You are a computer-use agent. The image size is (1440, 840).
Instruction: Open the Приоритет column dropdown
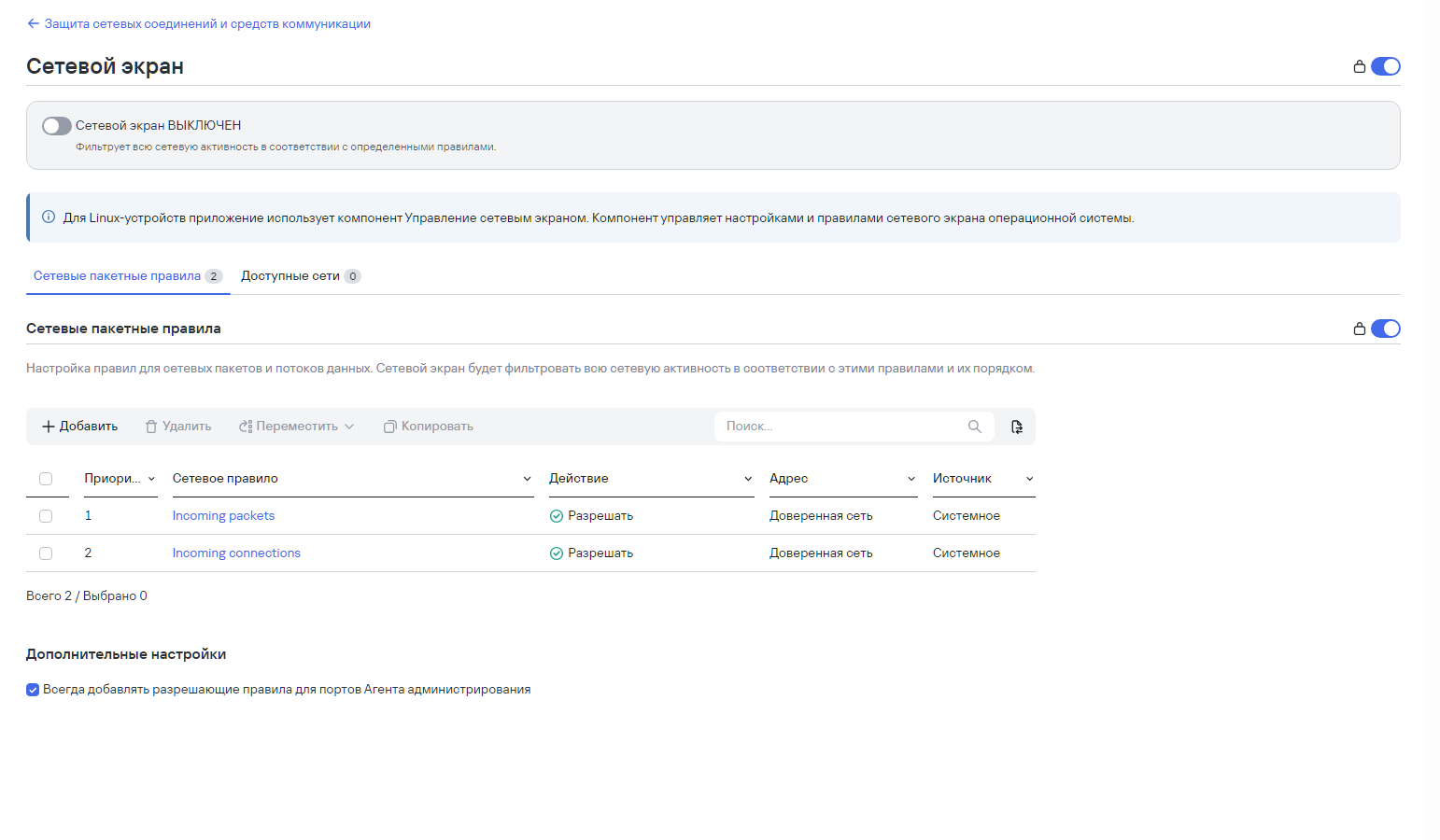pos(151,479)
